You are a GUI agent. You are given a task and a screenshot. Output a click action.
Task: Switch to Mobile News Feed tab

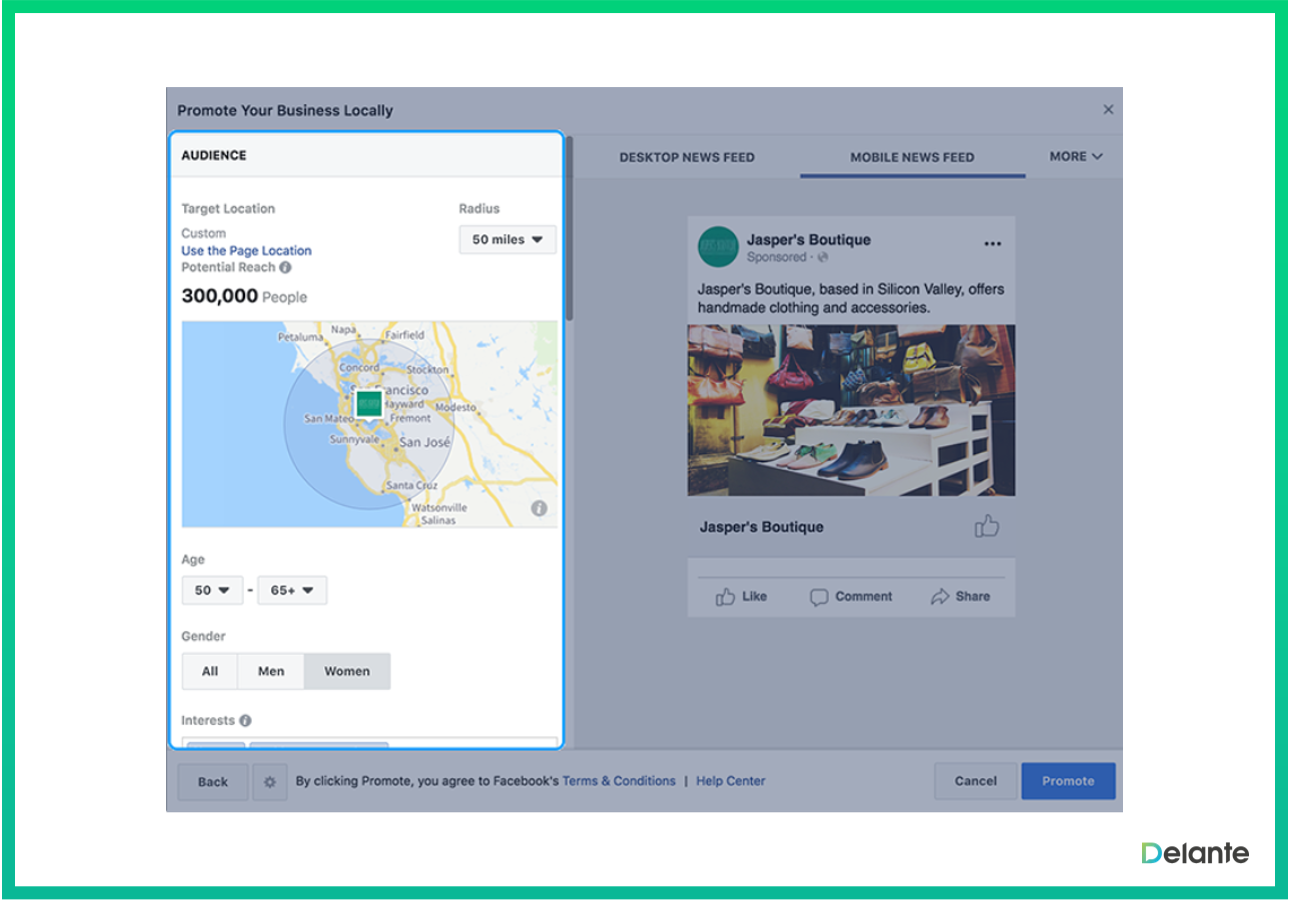click(x=912, y=157)
